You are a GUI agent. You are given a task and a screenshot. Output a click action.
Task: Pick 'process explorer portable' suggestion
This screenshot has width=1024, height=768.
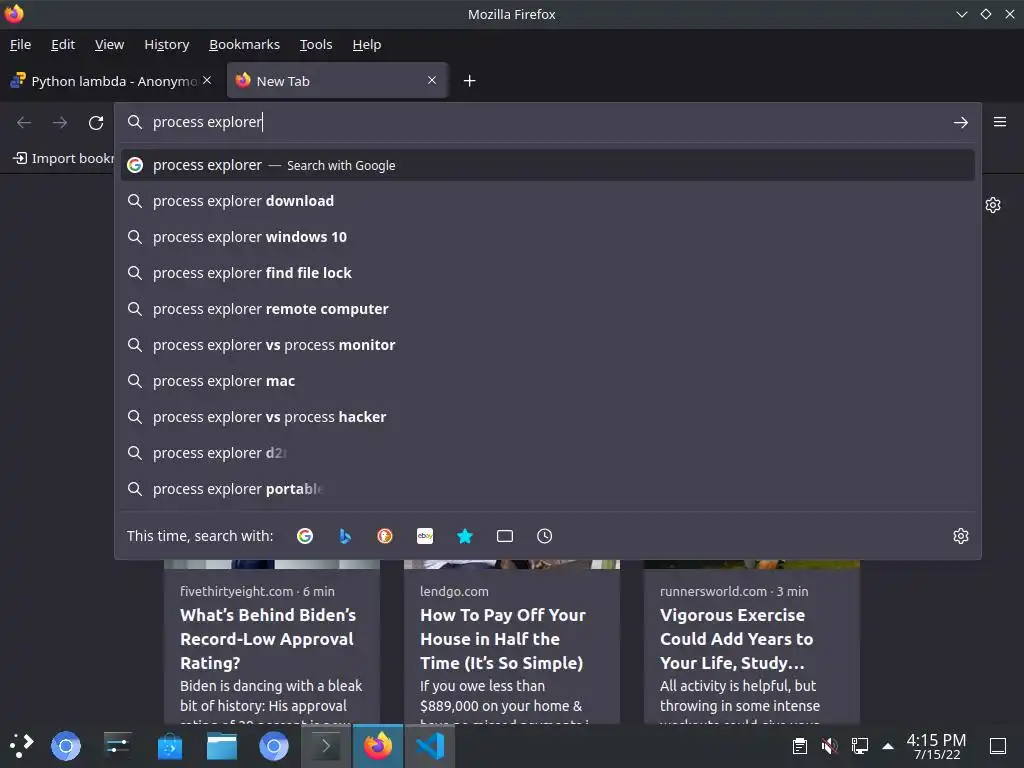[x=547, y=488]
